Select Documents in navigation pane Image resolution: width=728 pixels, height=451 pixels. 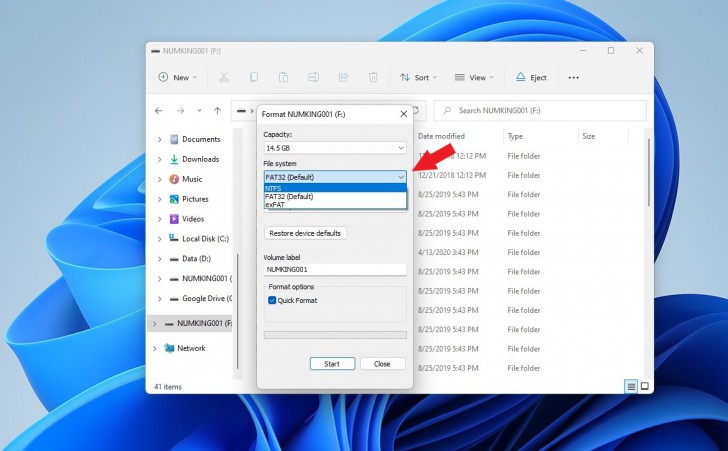coord(201,139)
